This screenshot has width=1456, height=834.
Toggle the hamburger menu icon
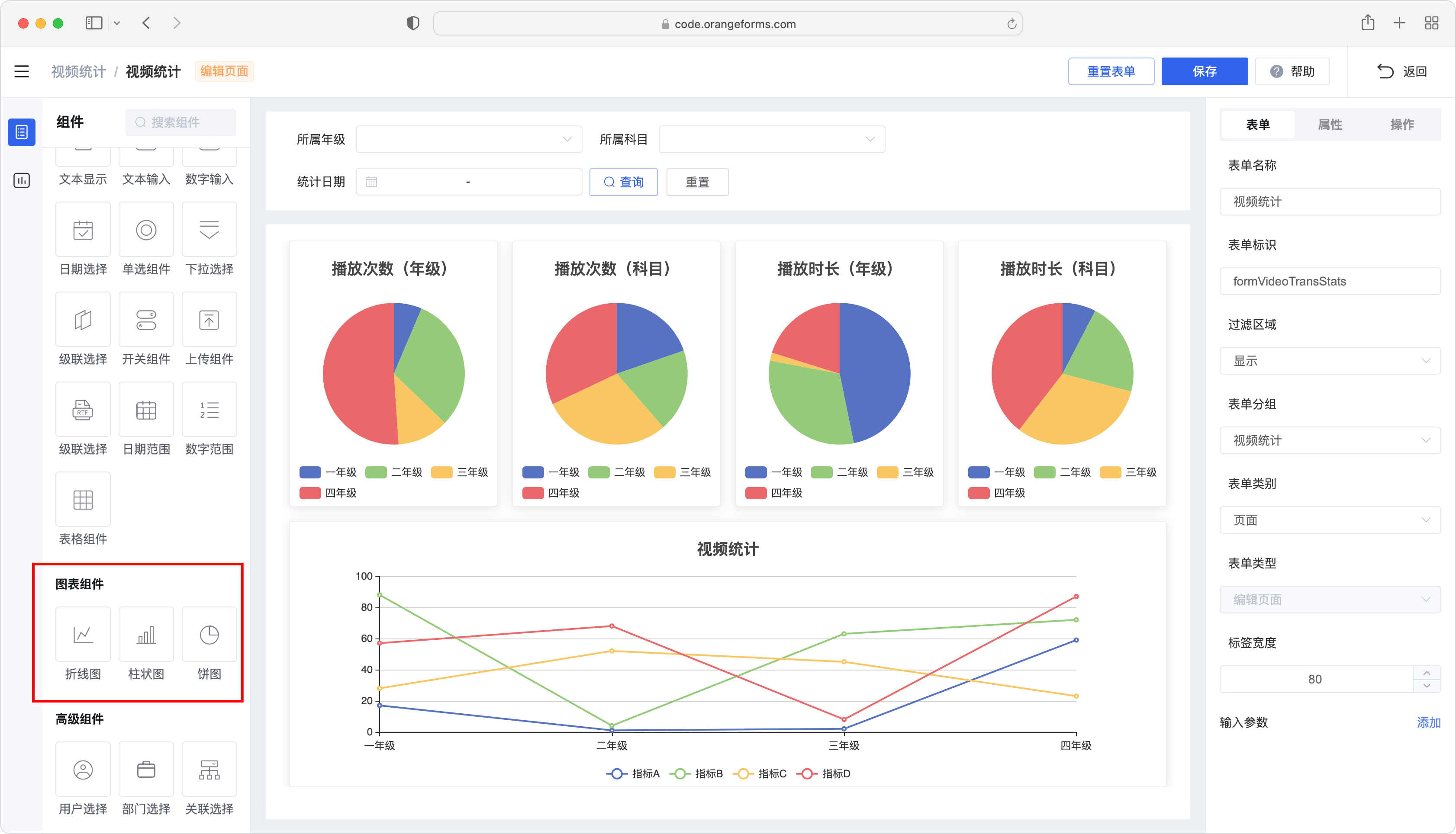[21, 71]
